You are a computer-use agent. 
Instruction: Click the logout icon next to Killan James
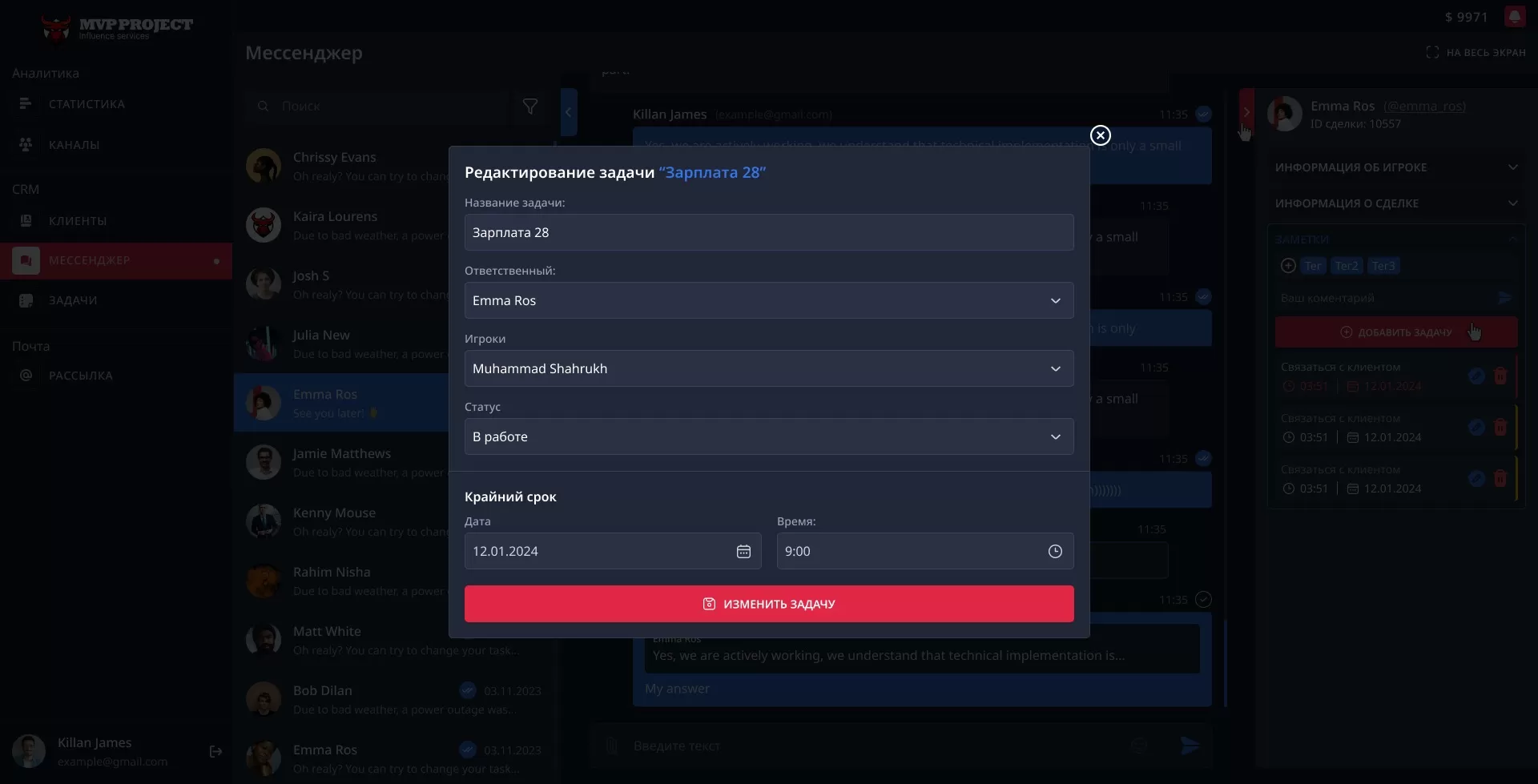click(215, 752)
